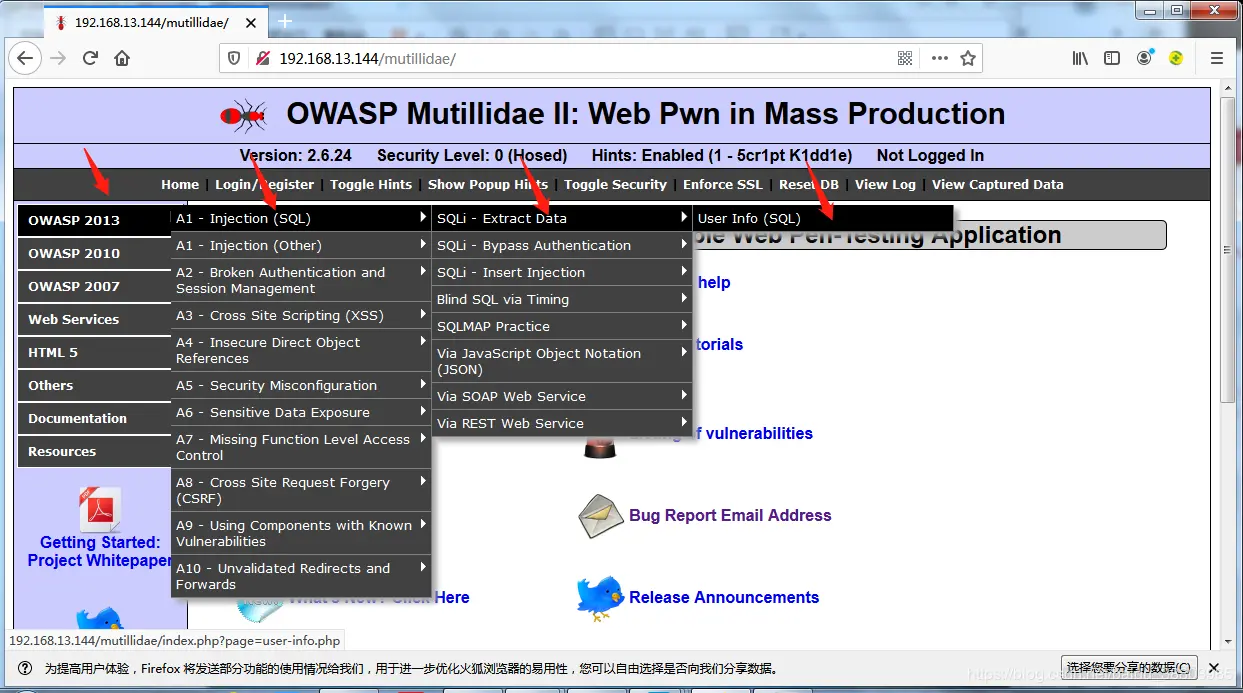Open the QR code icon in address bar
This screenshot has height=693, width=1243.
(905, 58)
